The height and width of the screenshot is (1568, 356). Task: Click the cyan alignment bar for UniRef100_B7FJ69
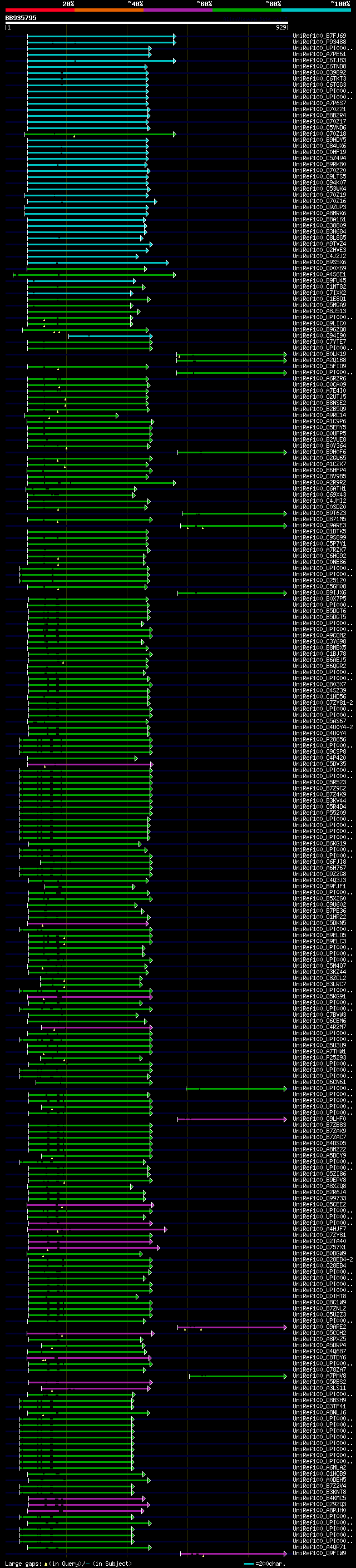click(x=102, y=36)
